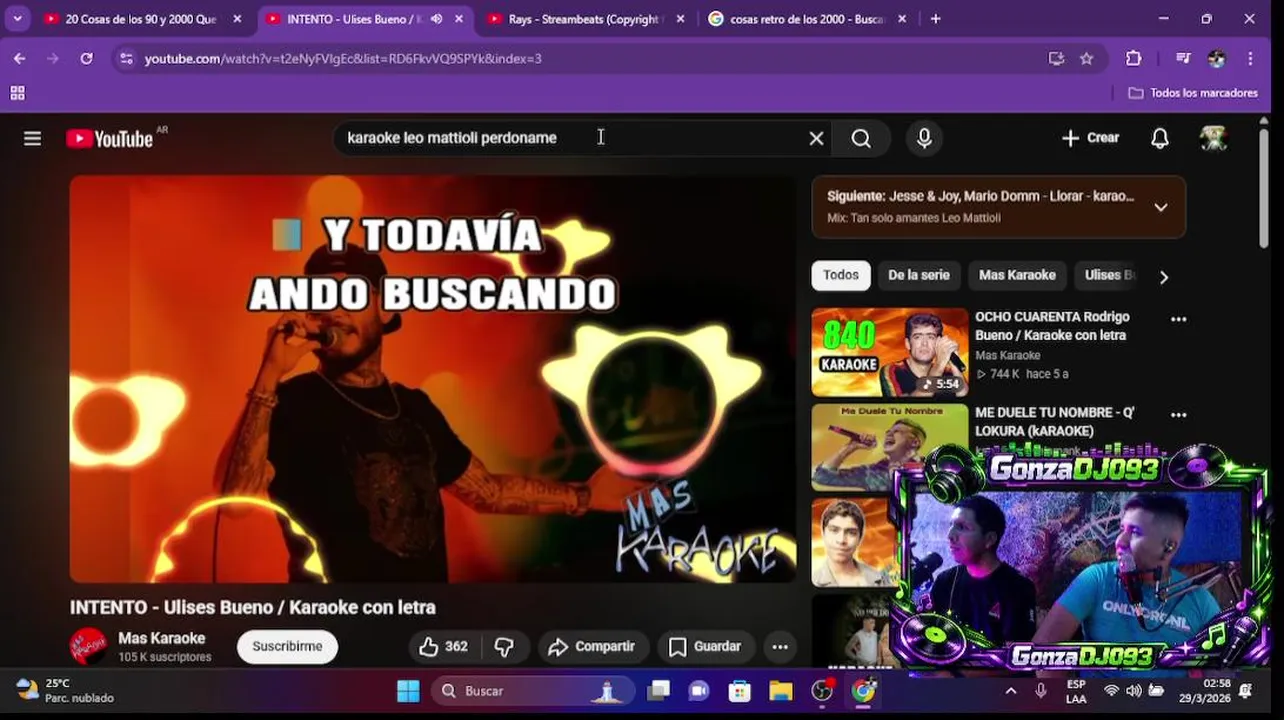Open Microsoft Store from the taskbar

pyautogui.click(x=739, y=691)
